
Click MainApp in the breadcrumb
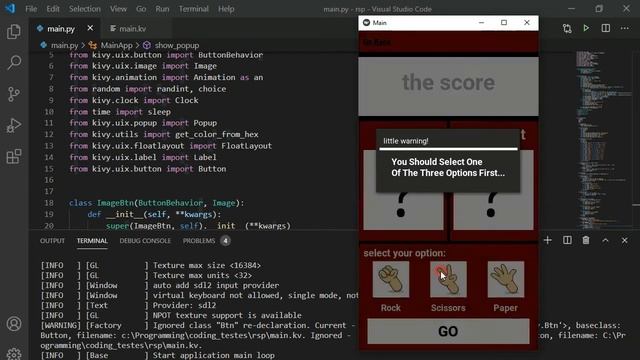point(116,45)
